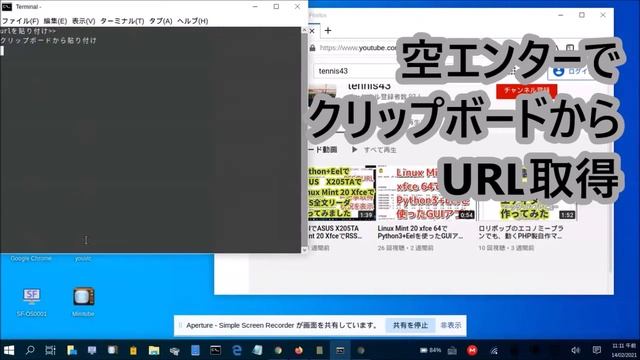
Task: Select the SF-050001 desktop icon
Action: click(31, 301)
